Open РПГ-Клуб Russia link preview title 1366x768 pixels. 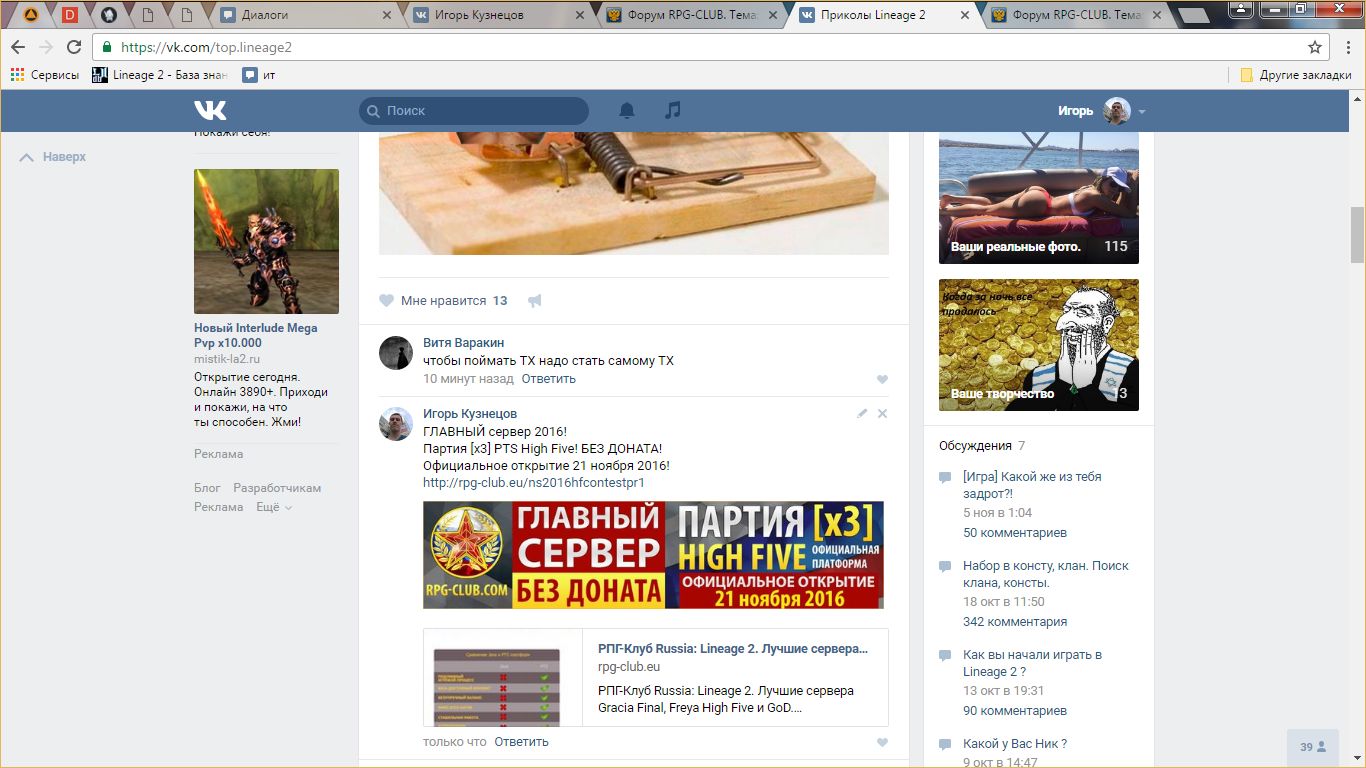[x=733, y=648]
